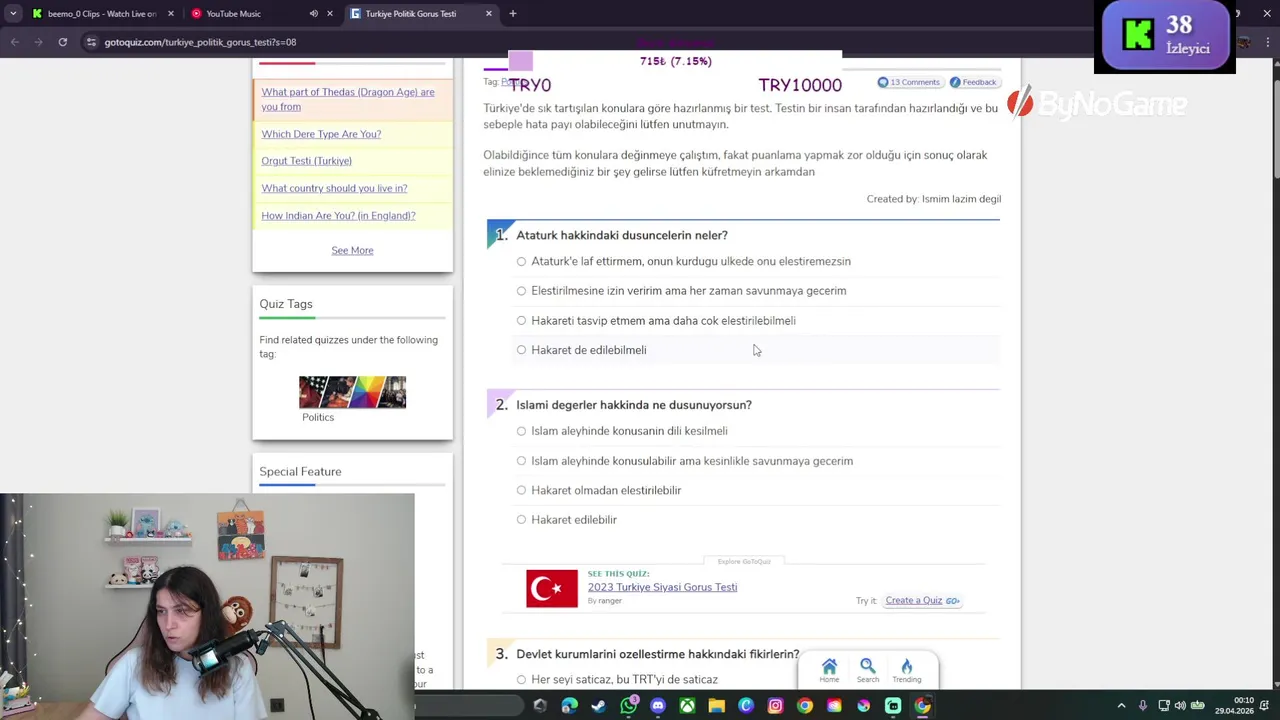Open 'How Indian Are You?' link
The height and width of the screenshot is (720, 1280).
(x=338, y=215)
